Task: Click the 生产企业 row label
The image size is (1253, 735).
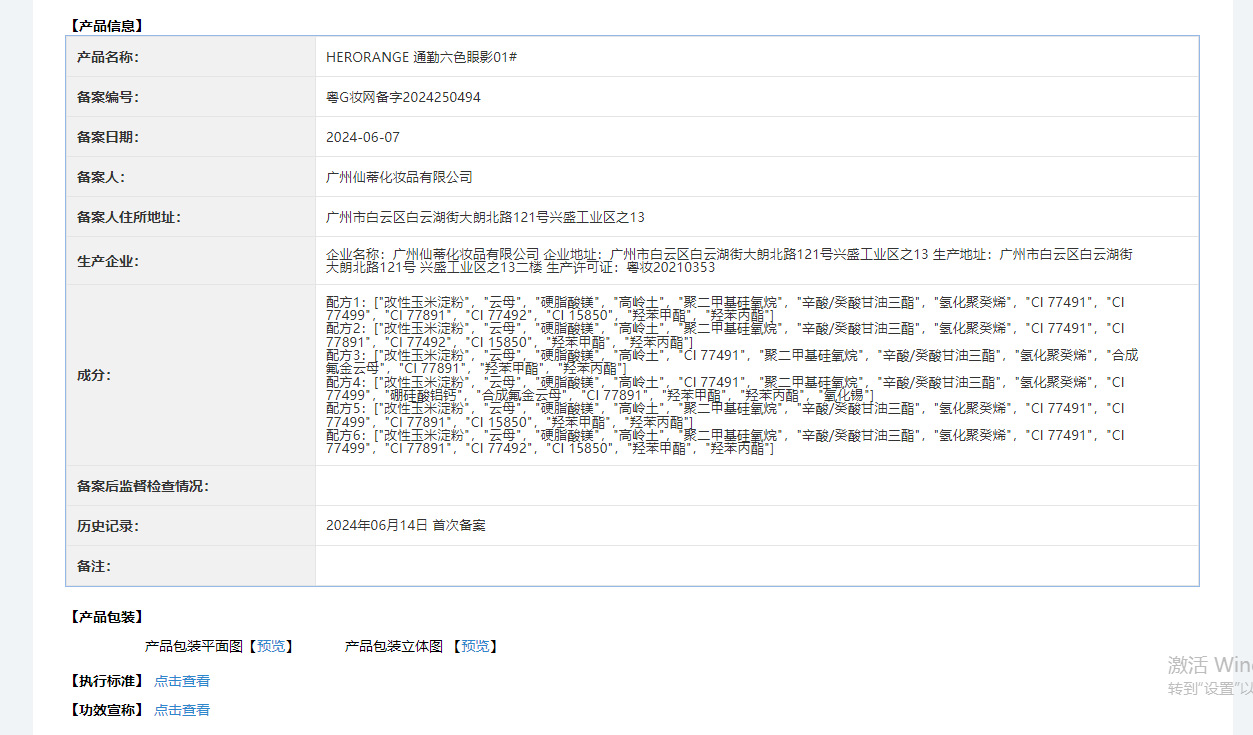Action: 108,261
